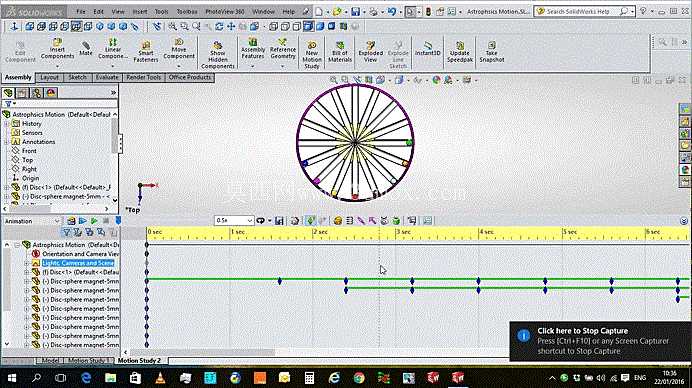Open dropdown arrow under Reference Geometry
Image resolution: width=692 pixels, height=388 pixels.
click(282, 66)
